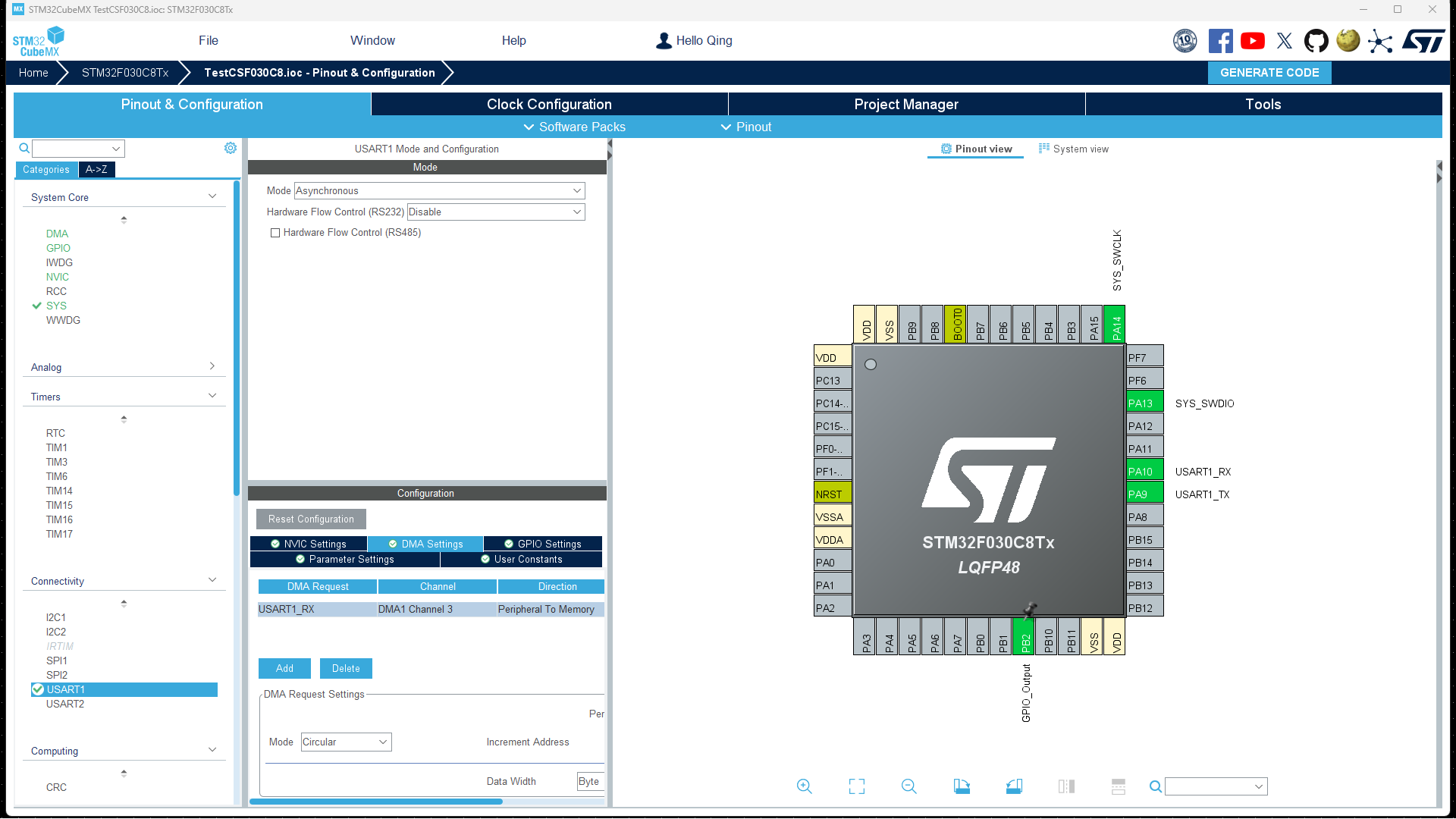Collapse the Connectivity category

click(212, 580)
